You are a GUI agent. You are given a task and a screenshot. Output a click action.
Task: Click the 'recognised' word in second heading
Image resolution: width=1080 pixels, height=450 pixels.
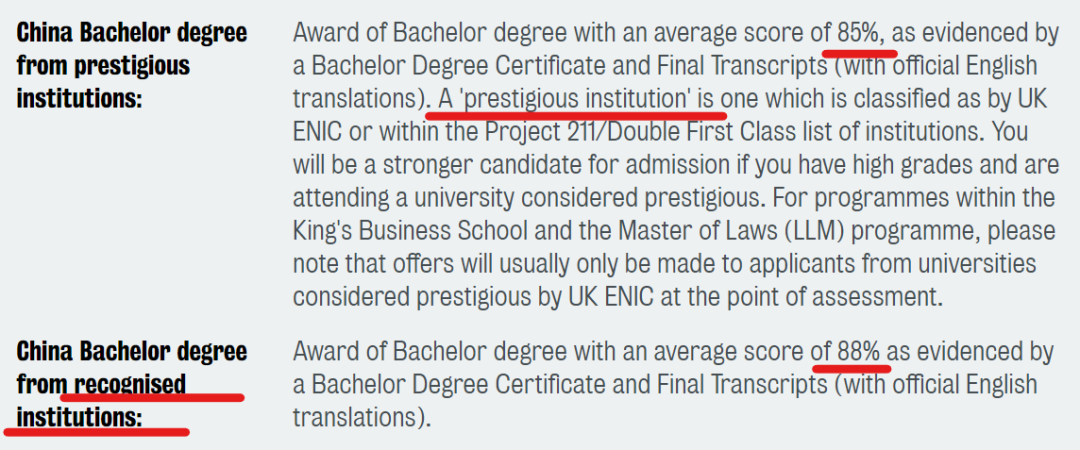point(130,383)
